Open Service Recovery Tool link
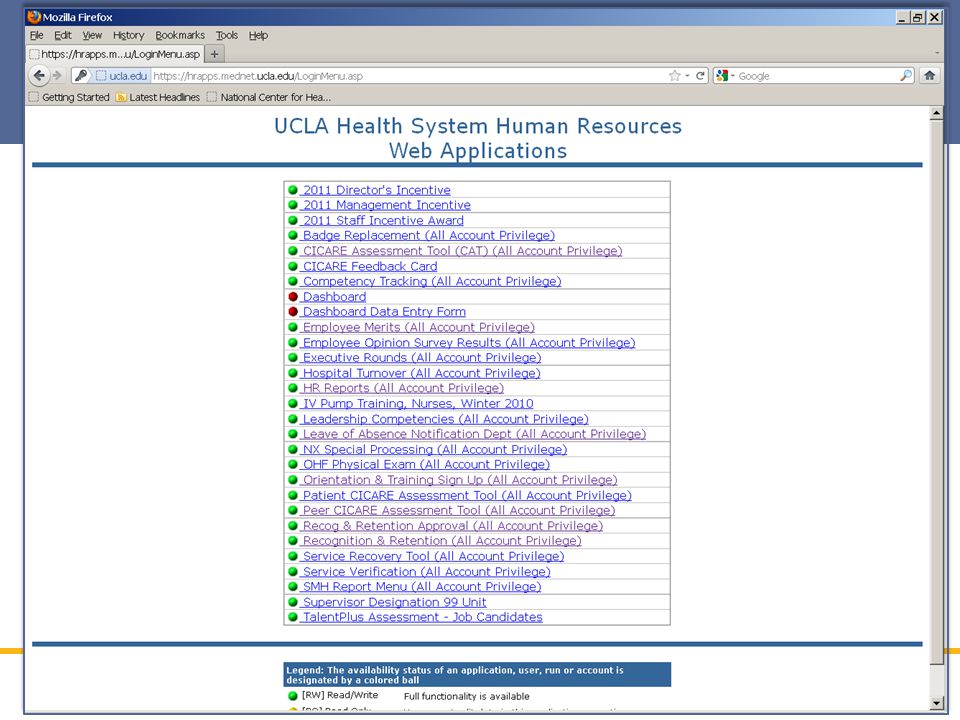Image resolution: width=960 pixels, height=720 pixels. click(x=433, y=557)
